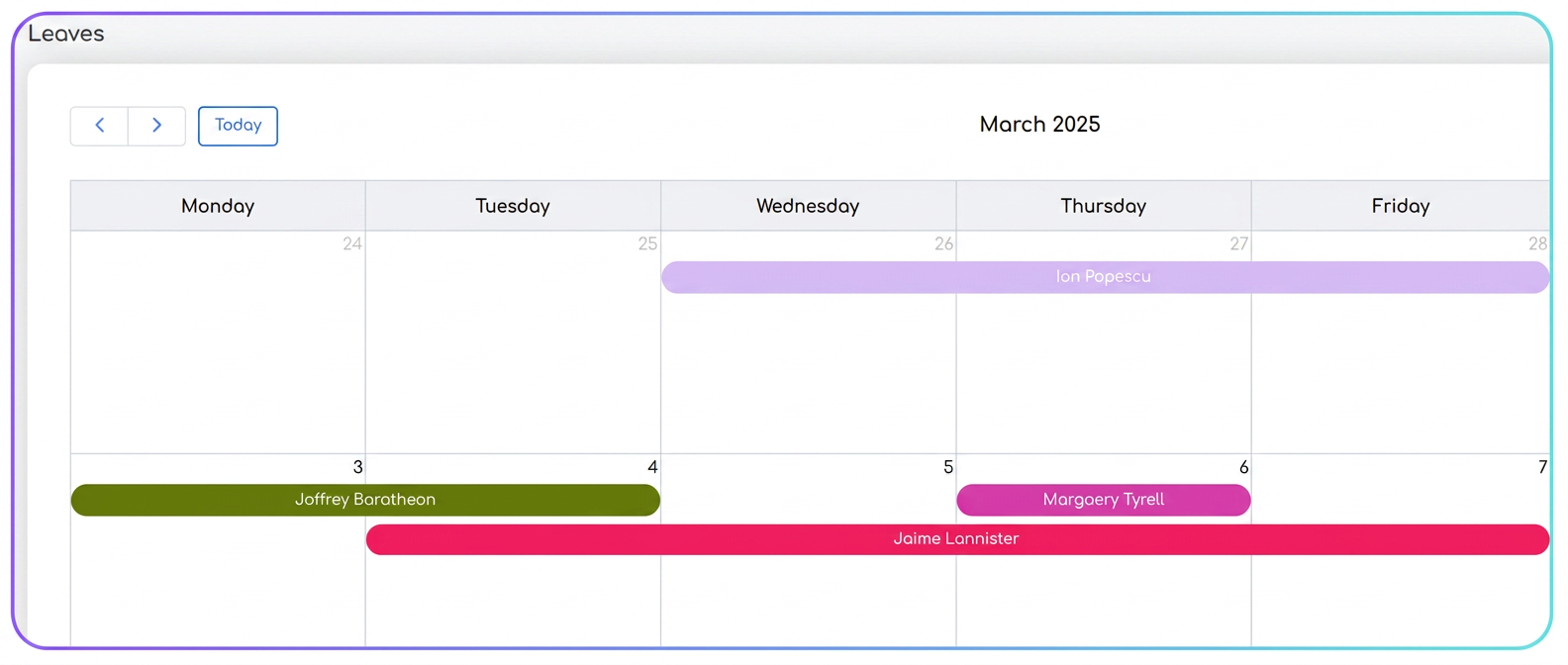Click the Monday column header
This screenshot has height=665, width=1568.
point(218,206)
